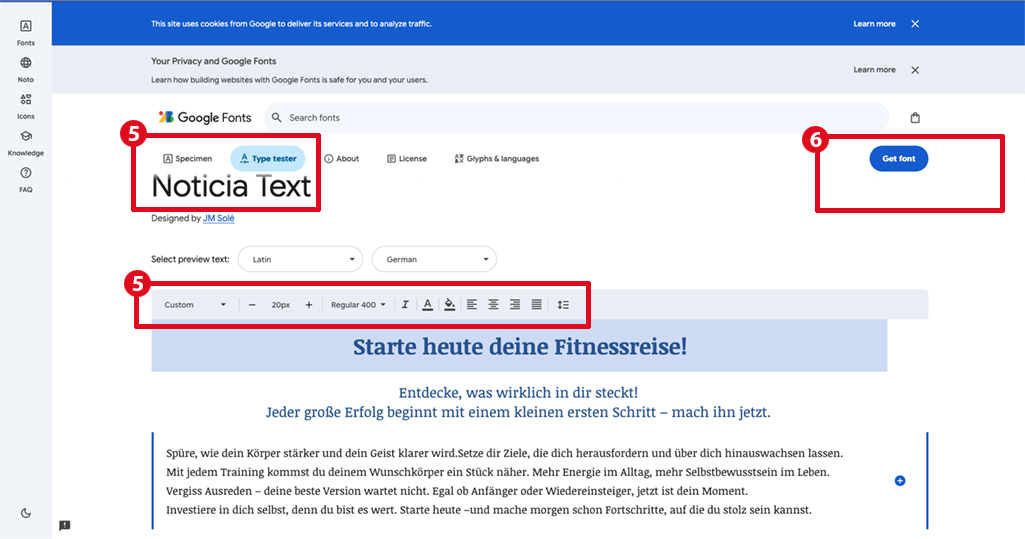1025x539 pixels.
Task: Open designer JM Solé link
Action: [x=219, y=218]
